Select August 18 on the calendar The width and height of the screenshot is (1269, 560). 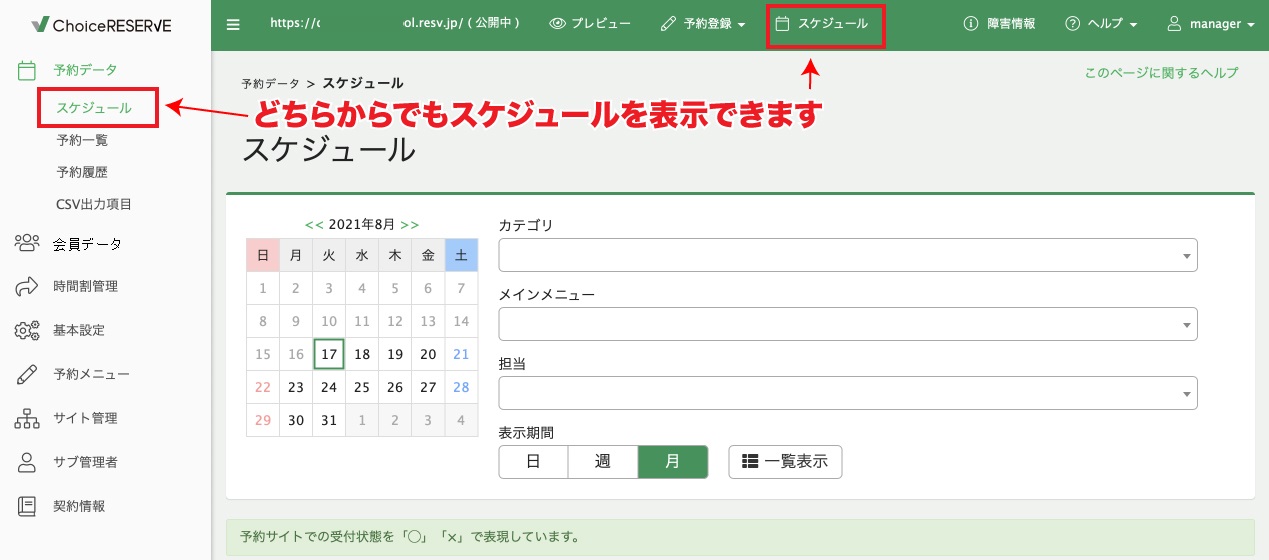(x=362, y=354)
